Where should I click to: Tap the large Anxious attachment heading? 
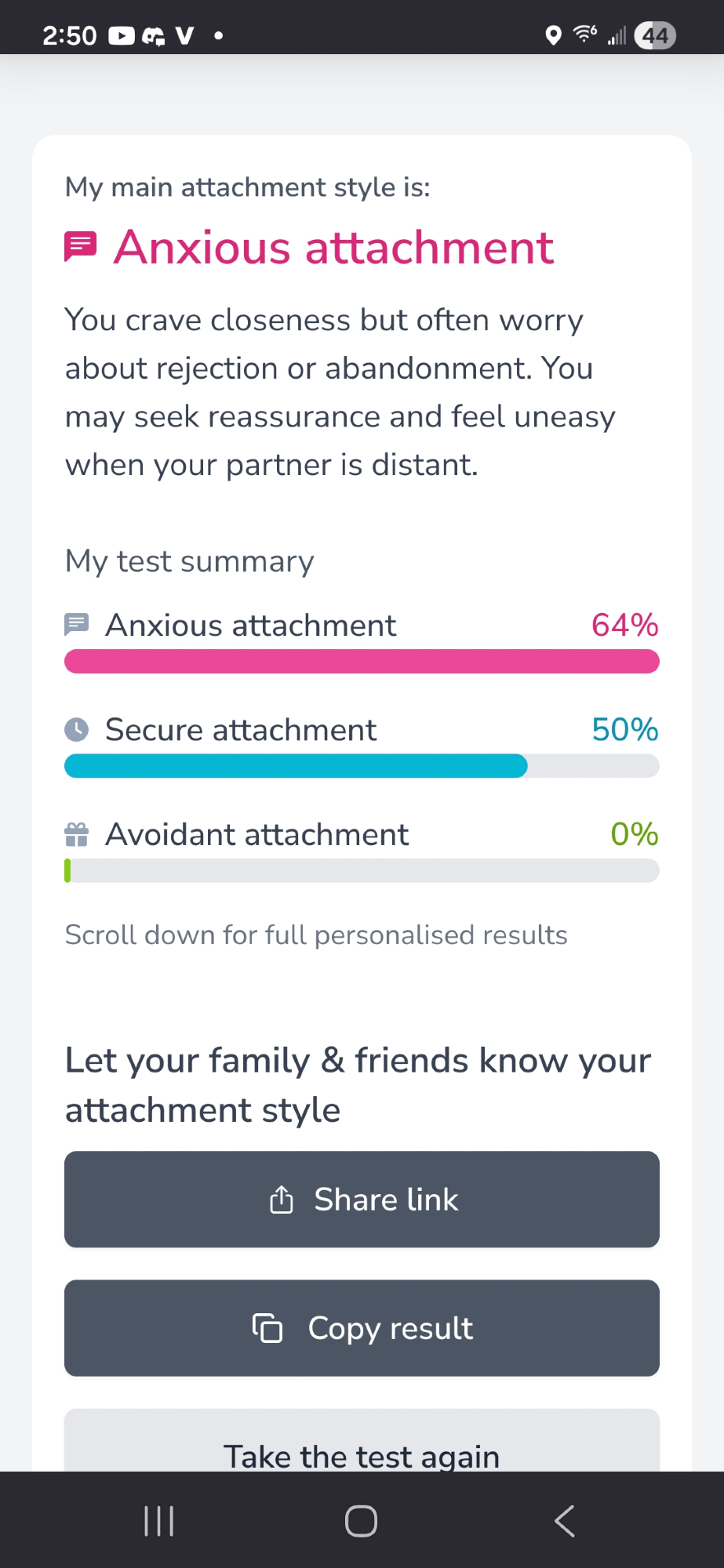click(x=333, y=248)
